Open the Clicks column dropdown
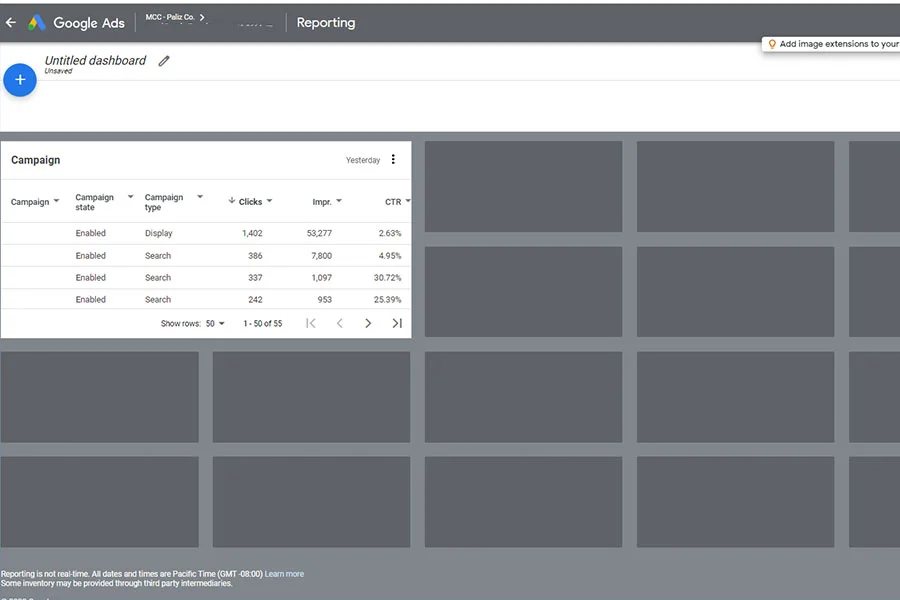Image resolution: width=900 pixels, height=600 pixels. click(269, 201)
